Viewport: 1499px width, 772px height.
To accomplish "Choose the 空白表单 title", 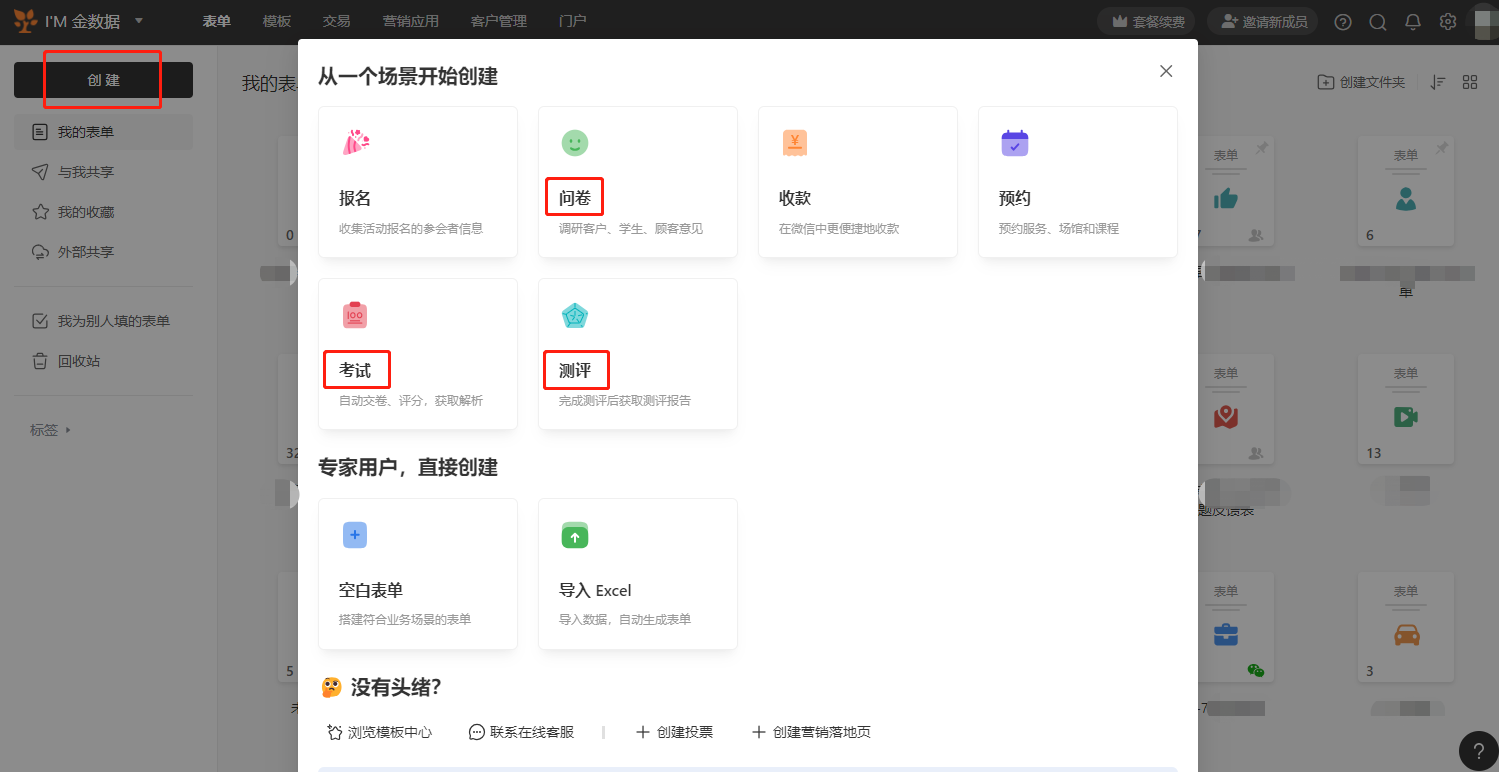I will [371, 590].
